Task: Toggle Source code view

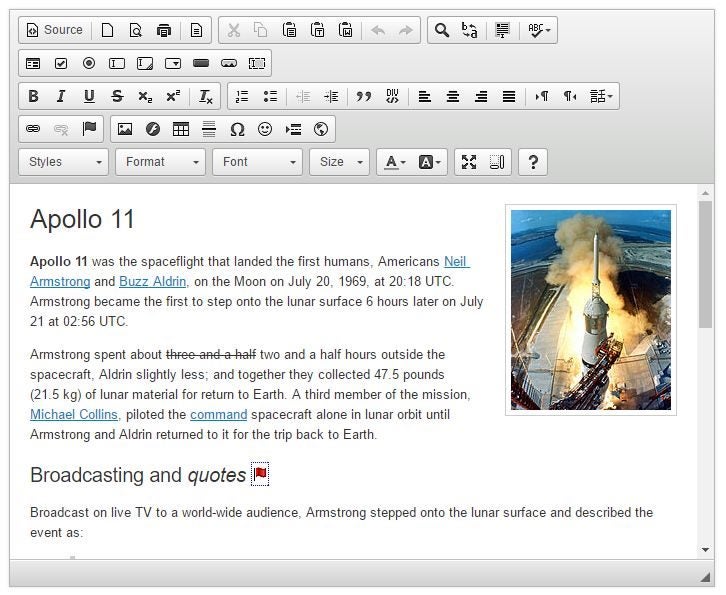Action: 55,30
